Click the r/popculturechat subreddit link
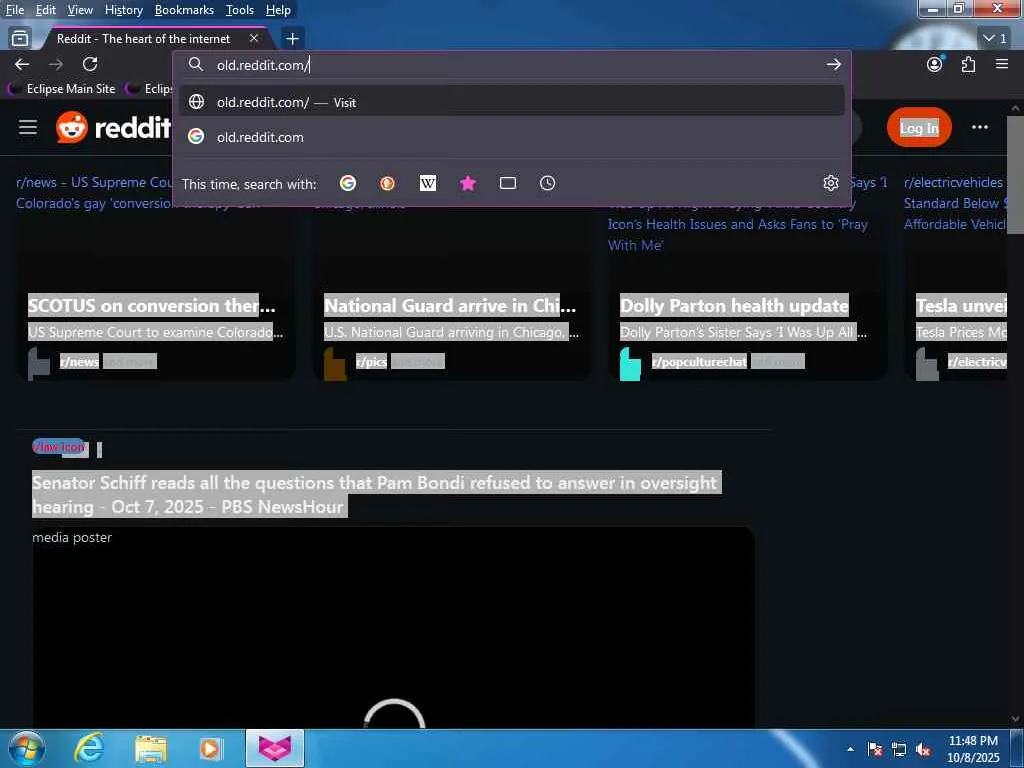This screenshot has height=768, width=1024. coord(699,361)
